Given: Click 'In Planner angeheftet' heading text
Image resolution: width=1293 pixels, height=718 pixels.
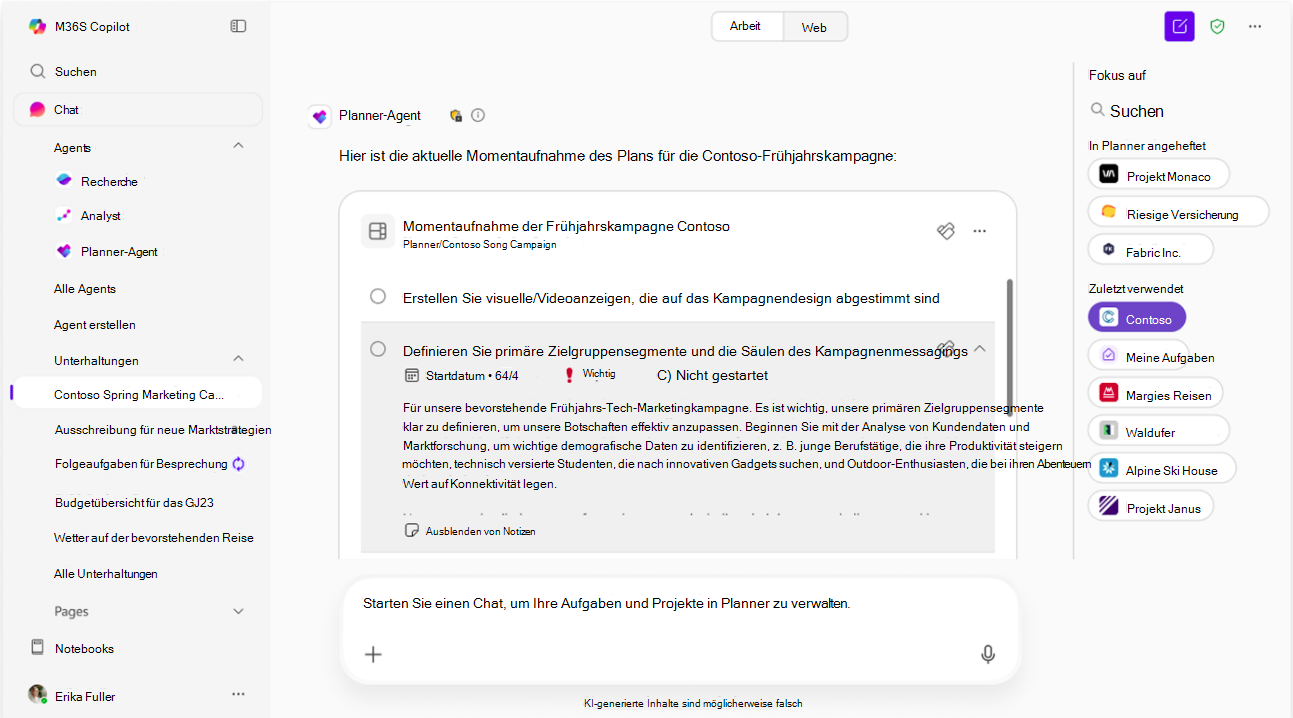Looking at the screenshot, I should (x=1147, y=146).
